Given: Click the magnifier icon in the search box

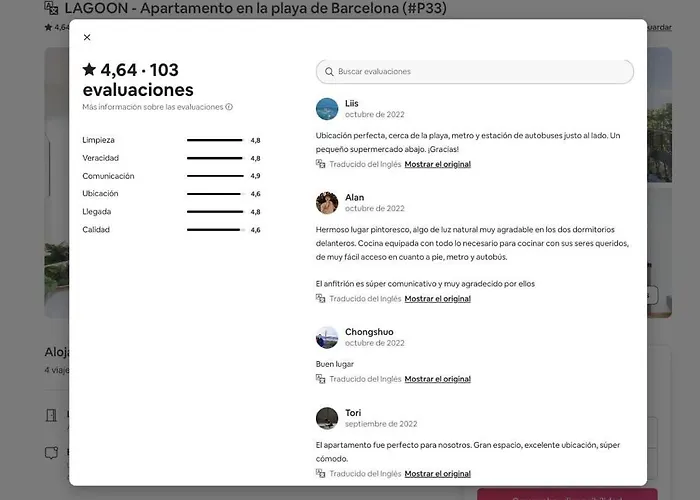Looking at the screenshot, I should point(329,71).
